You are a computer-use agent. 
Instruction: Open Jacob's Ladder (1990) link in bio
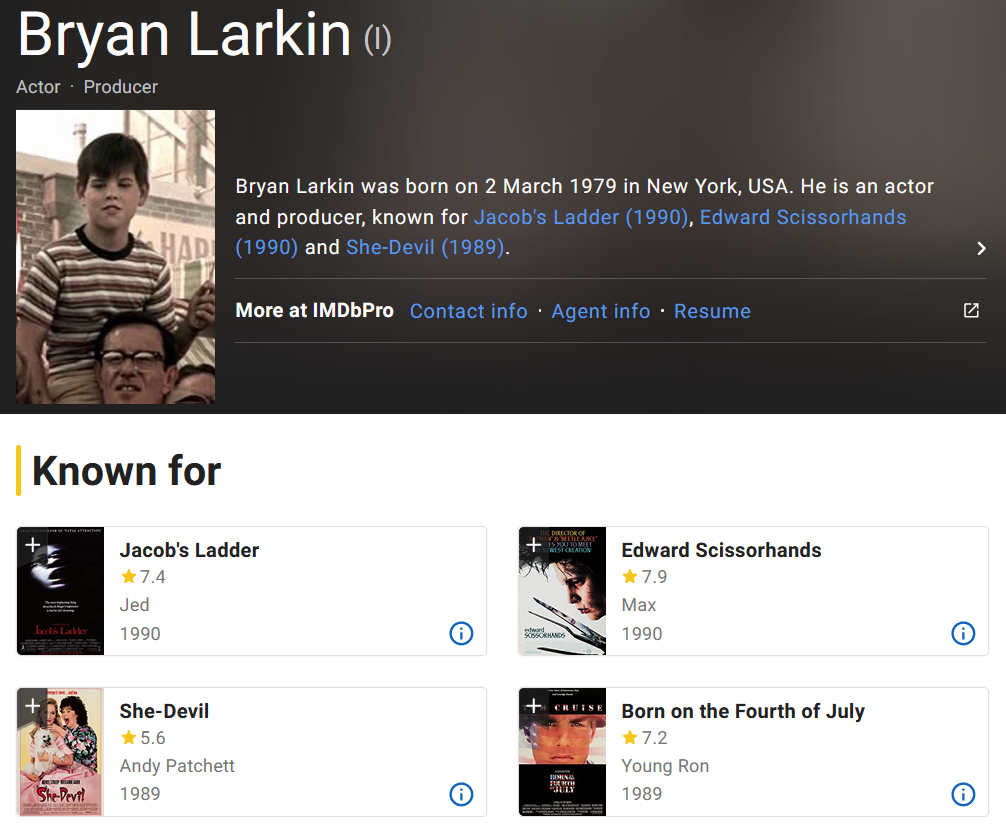[x=581, y=217]
